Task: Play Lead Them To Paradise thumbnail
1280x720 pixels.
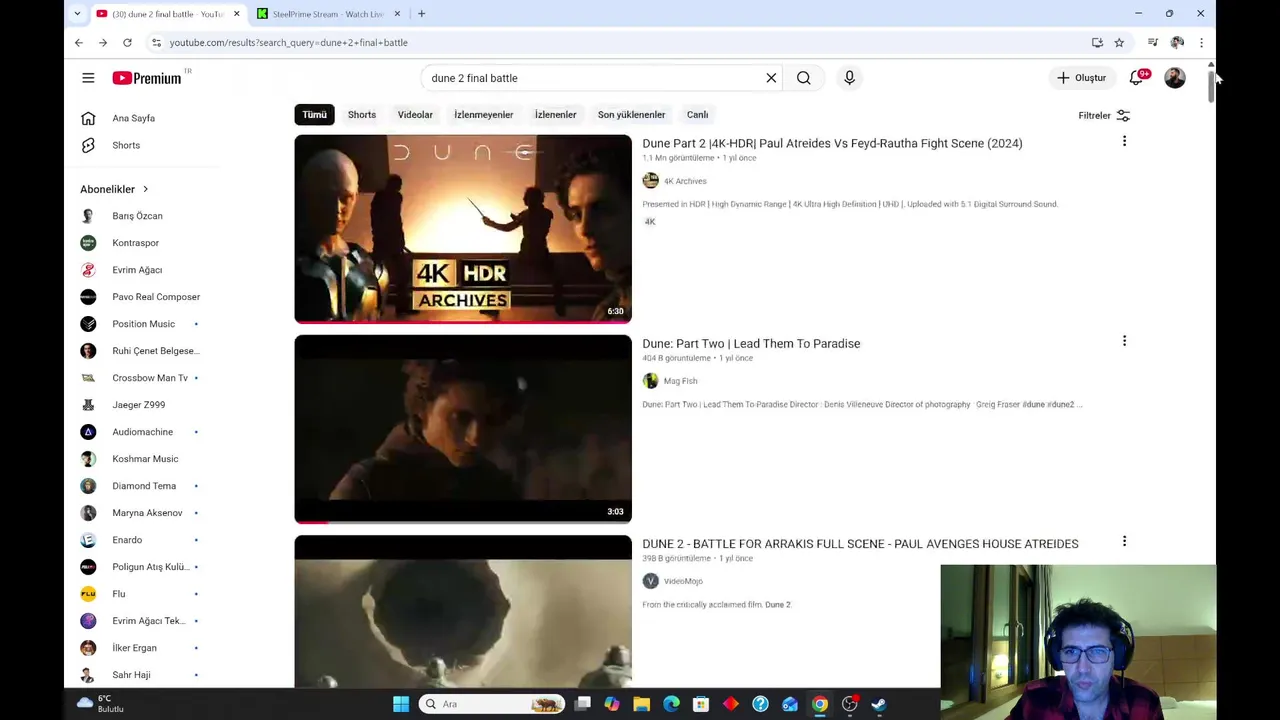Action: point(463,429)
